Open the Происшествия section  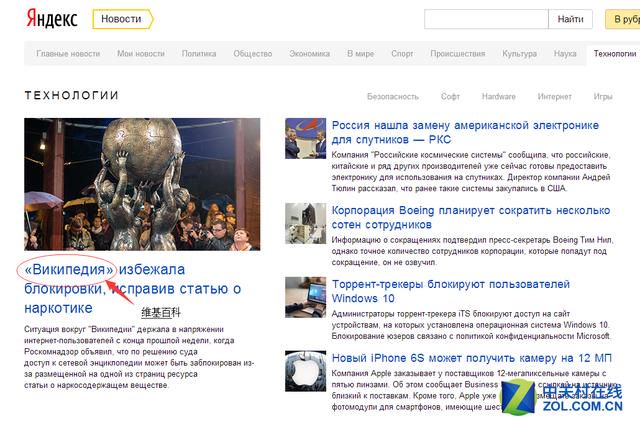point(458,53)
